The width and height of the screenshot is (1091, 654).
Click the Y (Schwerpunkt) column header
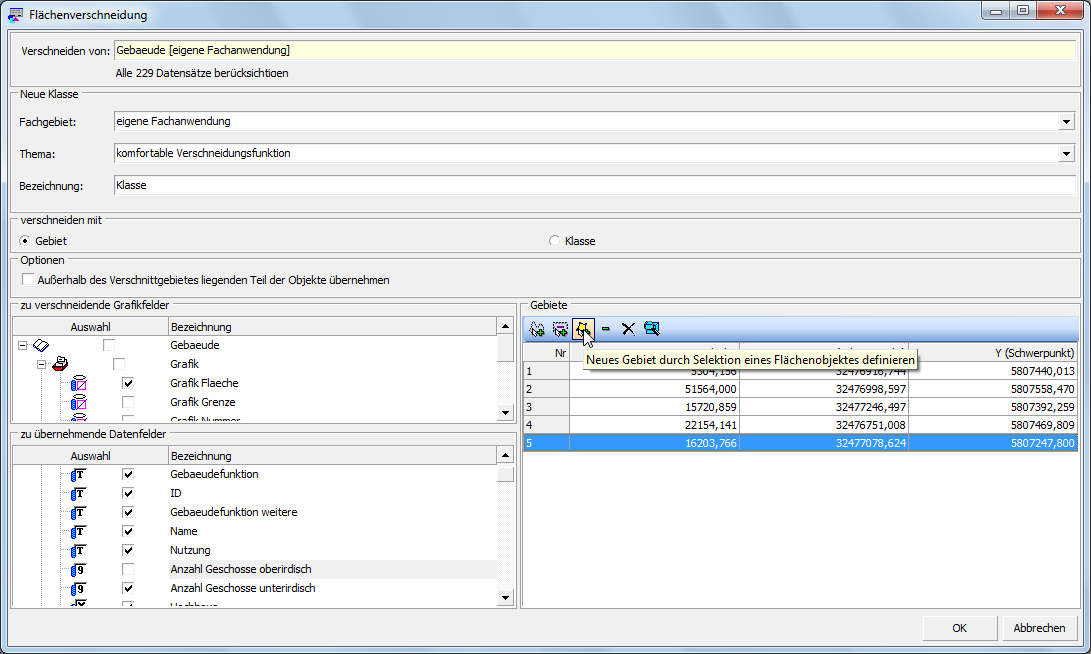994,353
